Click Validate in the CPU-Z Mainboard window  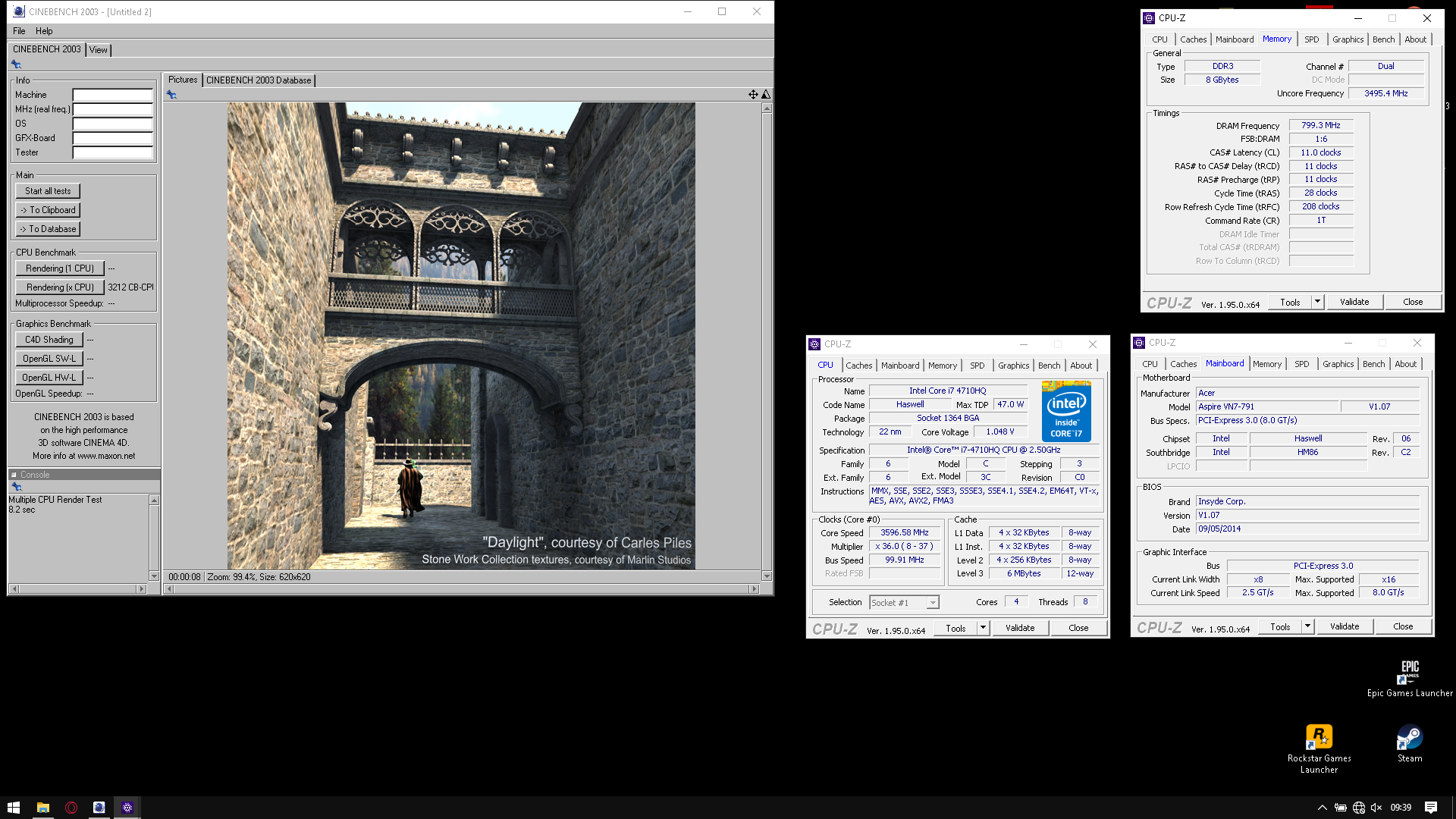(1345, 626)
